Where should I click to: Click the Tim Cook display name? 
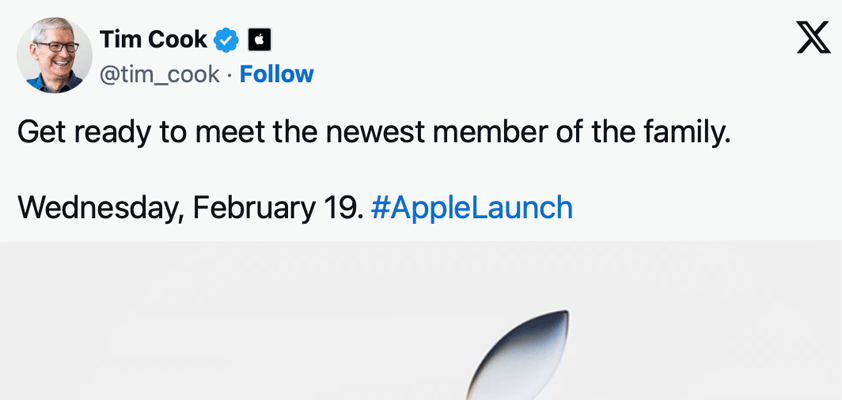(x=153, y=40)
